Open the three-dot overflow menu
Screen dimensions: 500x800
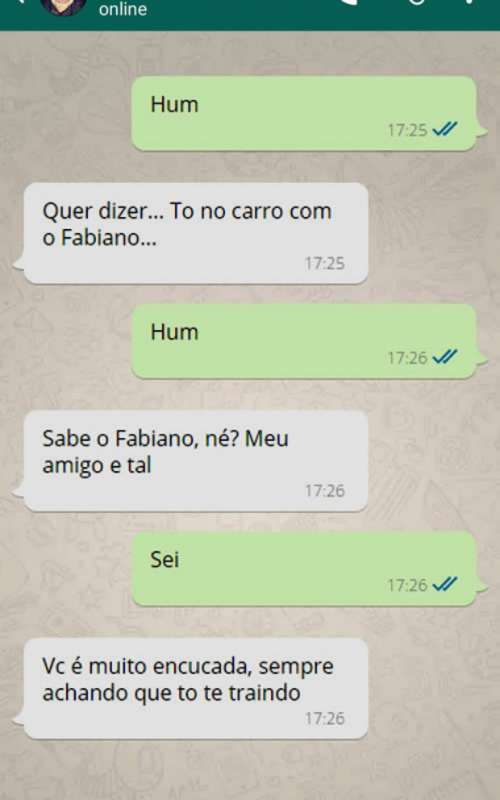468,2
